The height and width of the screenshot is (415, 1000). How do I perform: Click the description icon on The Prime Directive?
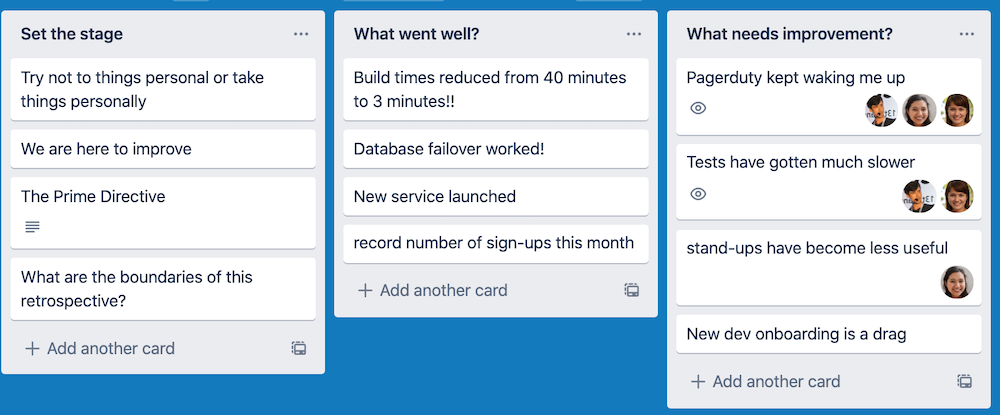[33, 226]
